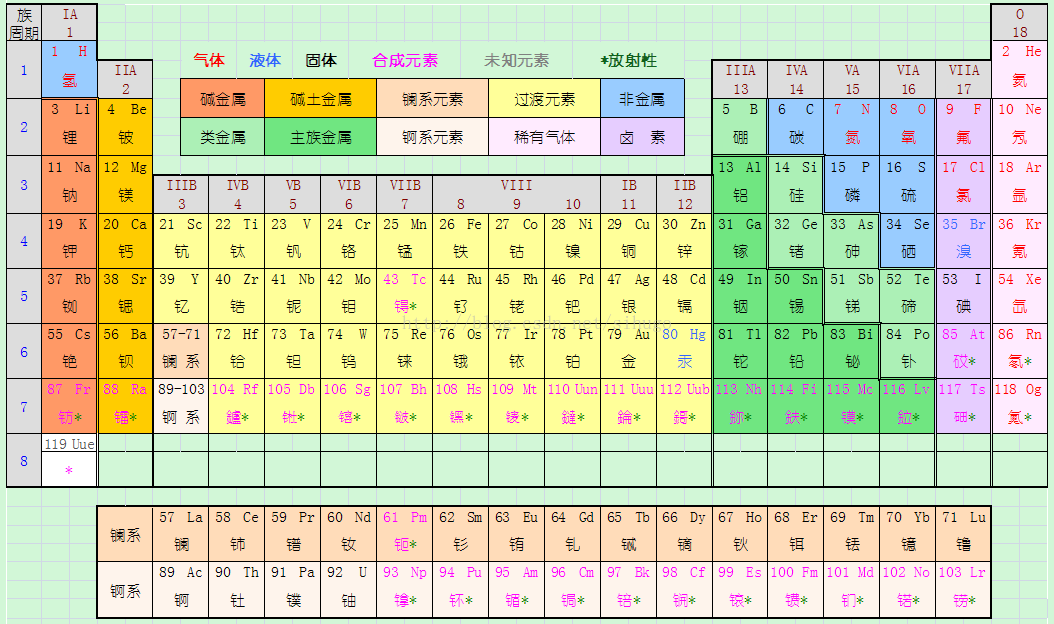Viewport: 1054px width, 624px height.
Task: Select the 卤素 legend swatch
Action: (x=642, y=137)
